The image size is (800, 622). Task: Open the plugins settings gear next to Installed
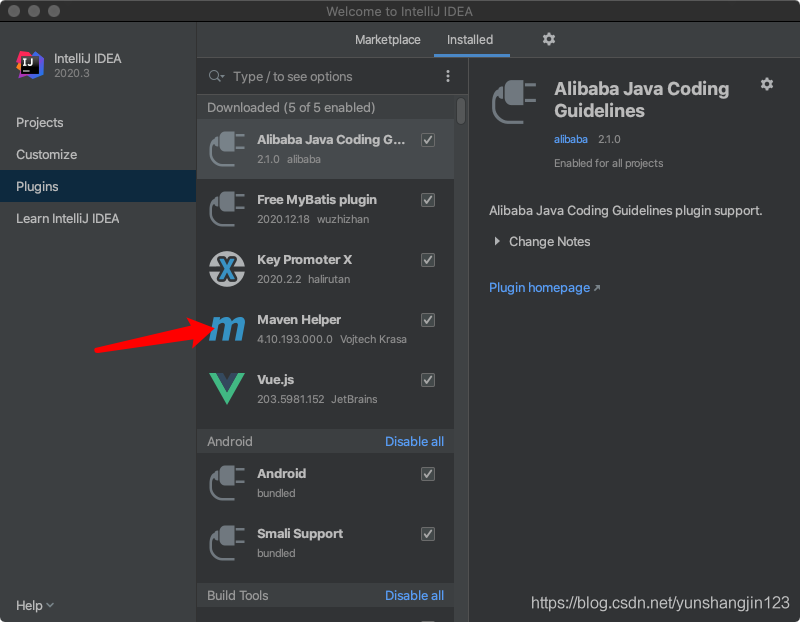pyautogui.click(x=548, y=39)
